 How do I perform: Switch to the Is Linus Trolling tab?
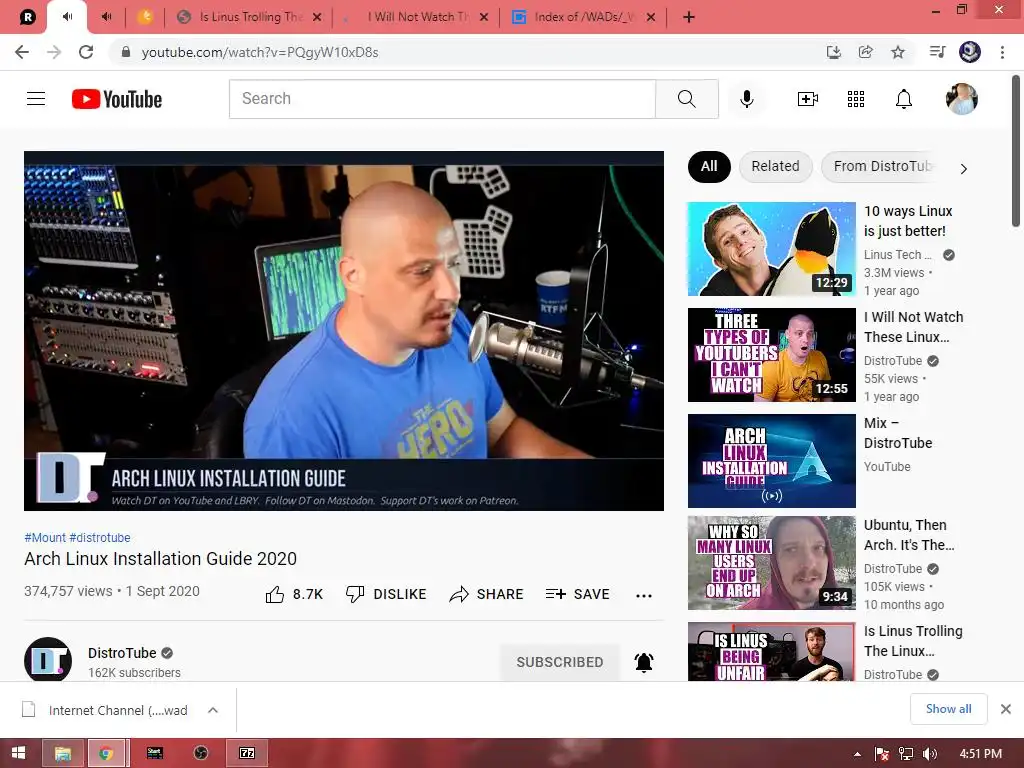250,17
